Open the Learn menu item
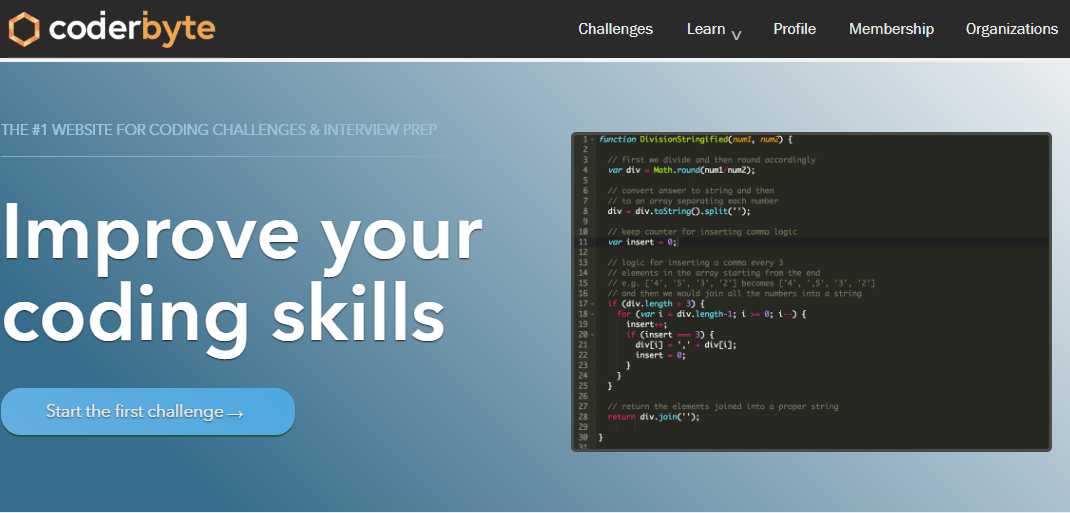 pos(705,29)
